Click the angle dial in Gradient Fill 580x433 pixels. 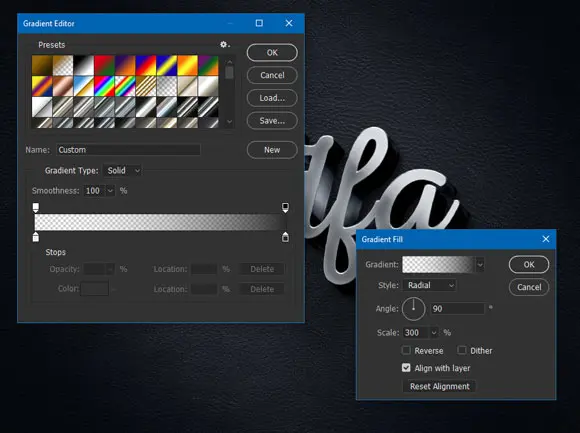414,309
